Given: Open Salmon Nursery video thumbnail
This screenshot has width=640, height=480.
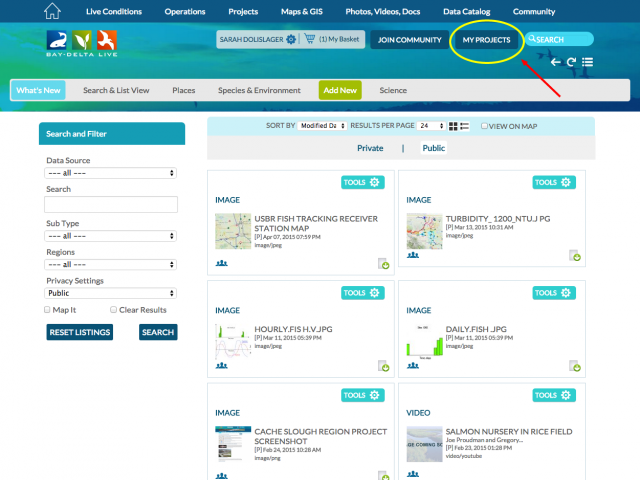Looking at the screenshot, I should click(424, 444).
